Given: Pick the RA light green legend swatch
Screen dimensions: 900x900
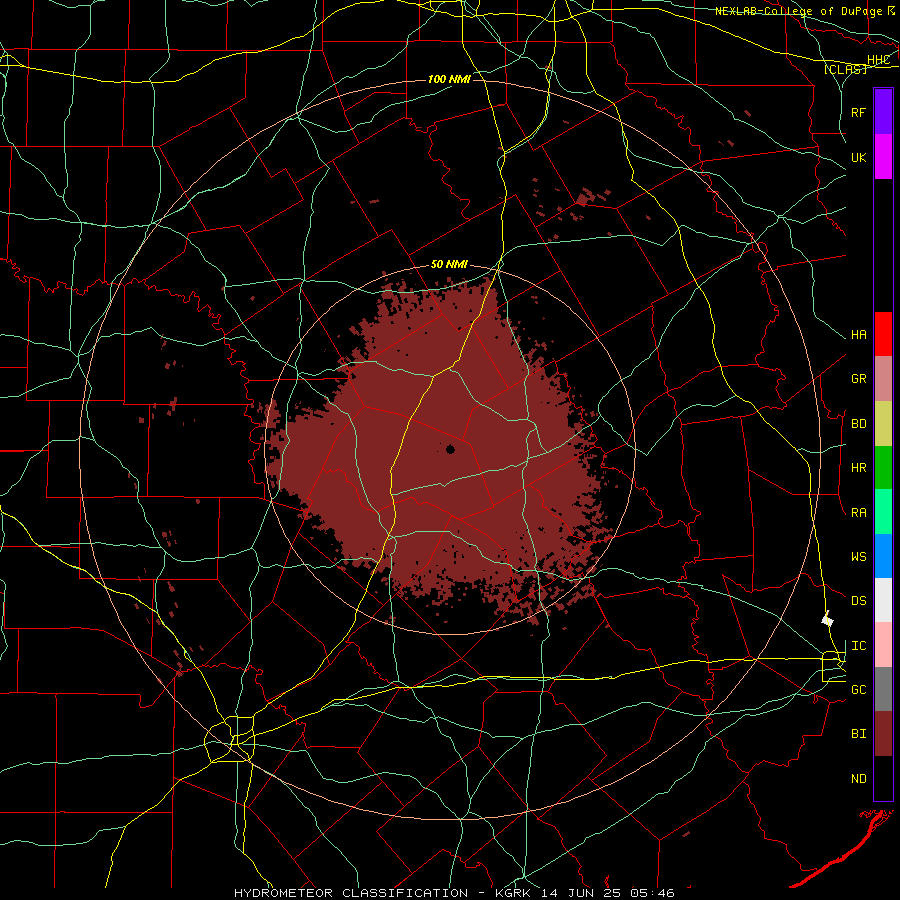Looking at the screenshot, I should click(883, 512).
